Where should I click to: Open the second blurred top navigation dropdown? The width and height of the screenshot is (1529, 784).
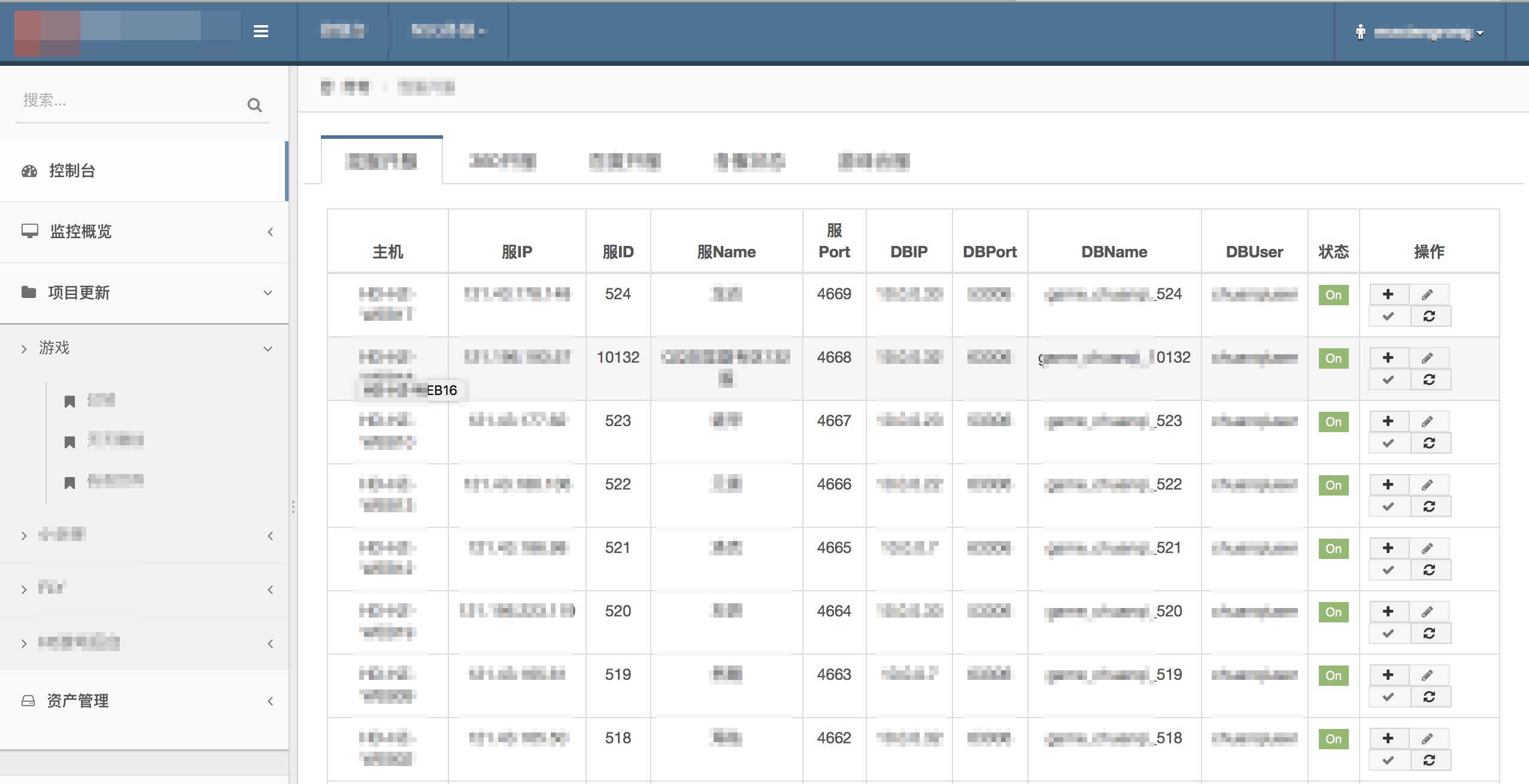[x=448, y=31]
